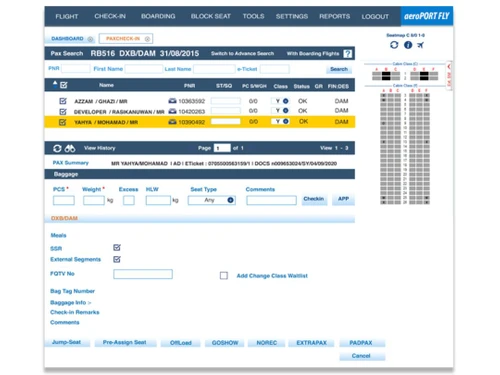Focus the HLW field

[x=158, y=200]
